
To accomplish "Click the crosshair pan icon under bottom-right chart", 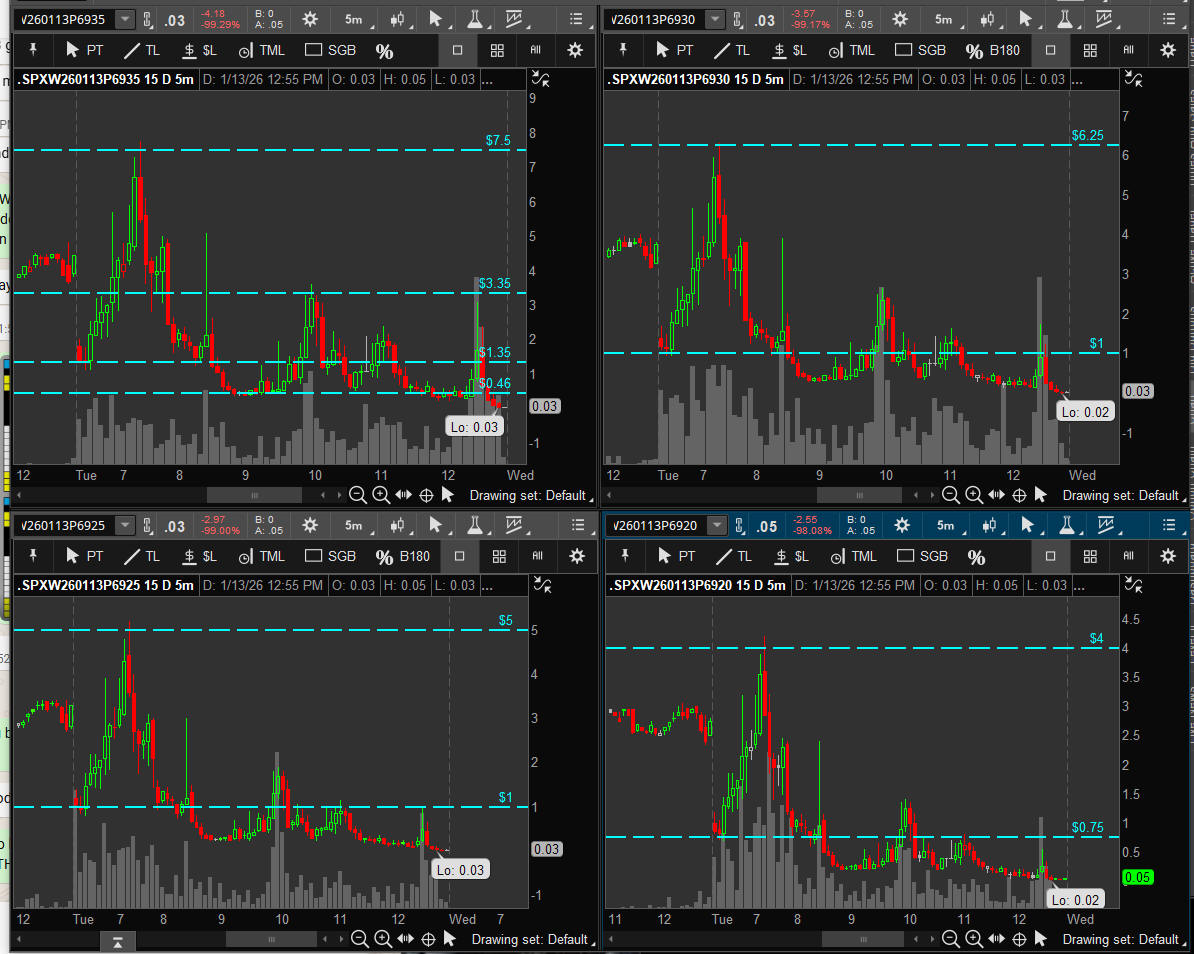I will 1019,939.
